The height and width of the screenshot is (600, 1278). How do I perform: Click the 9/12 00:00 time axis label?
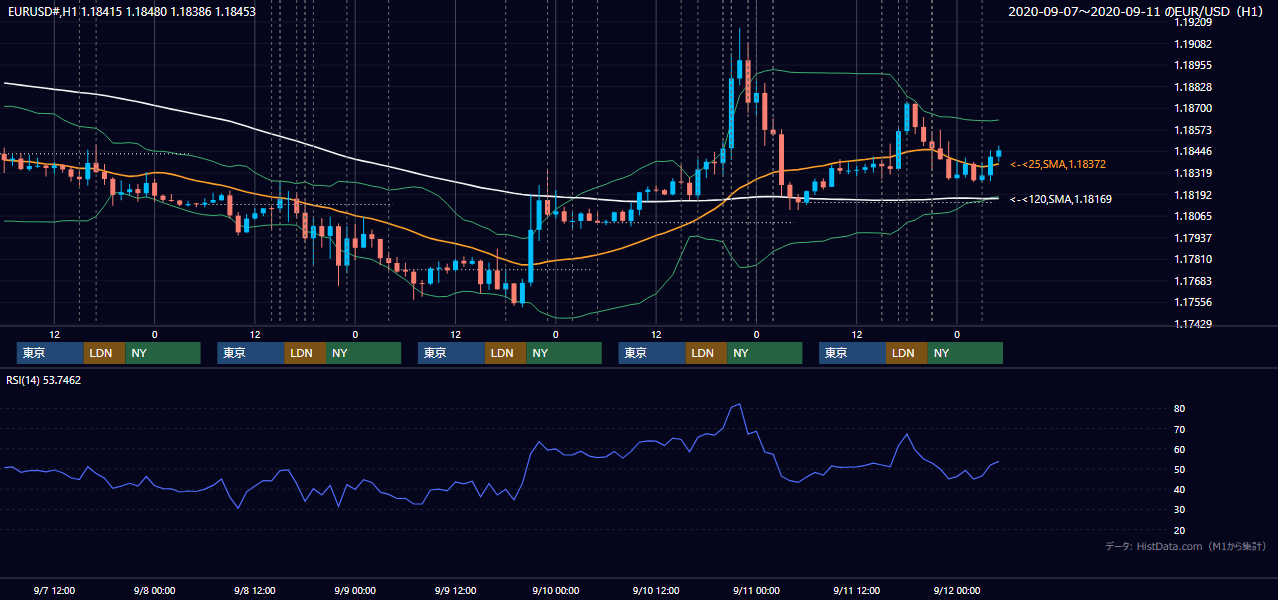[957, 590]
